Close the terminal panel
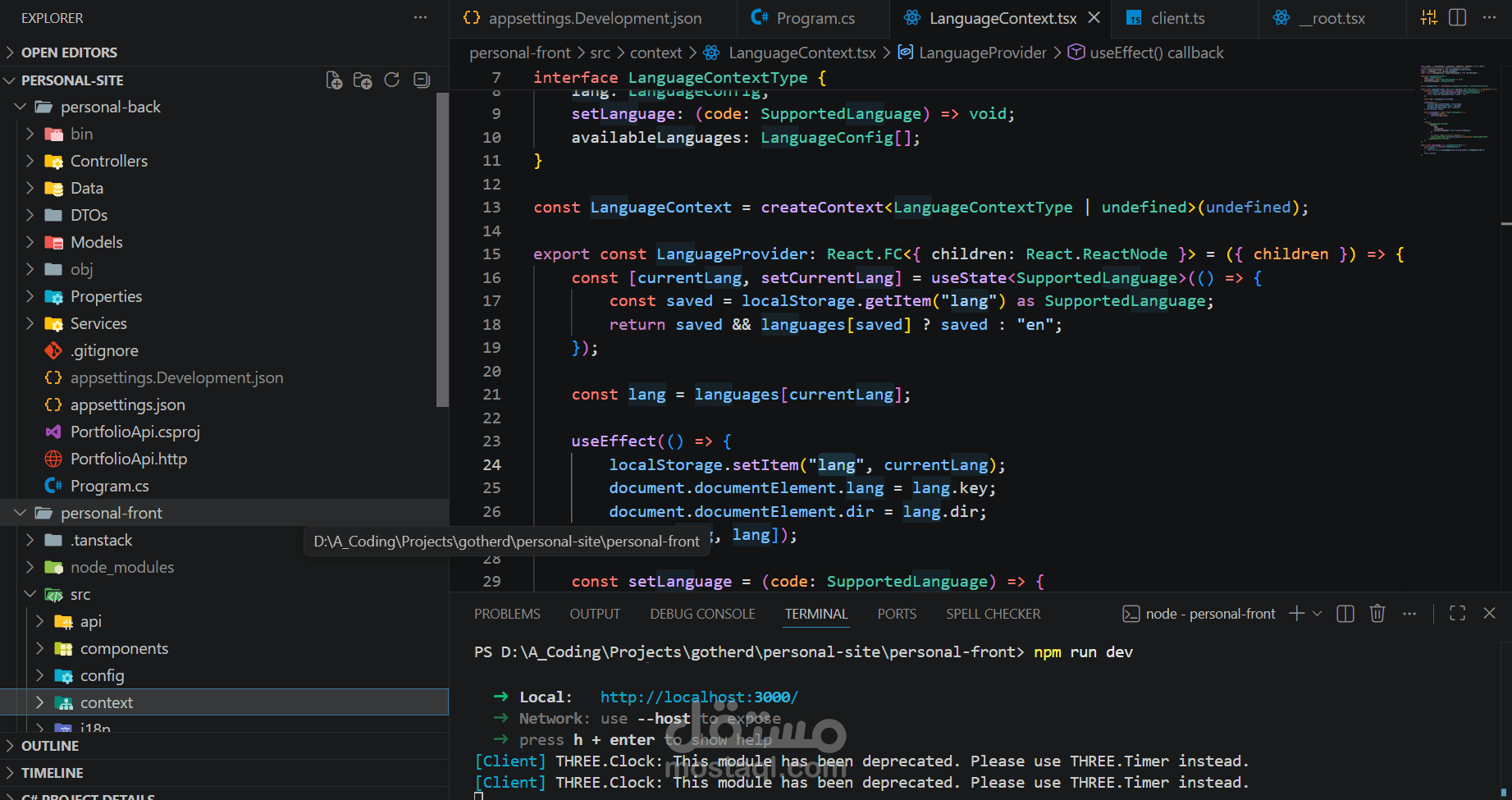 [x=1490, y=614]
